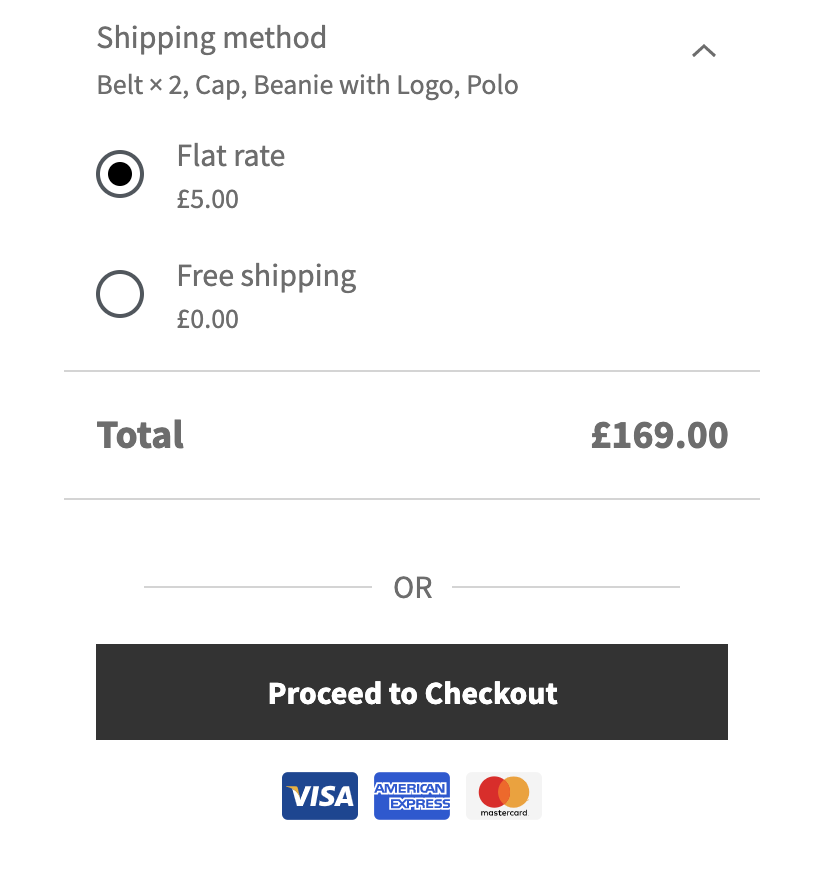Click Proceed to Checkout

[411, 692]
